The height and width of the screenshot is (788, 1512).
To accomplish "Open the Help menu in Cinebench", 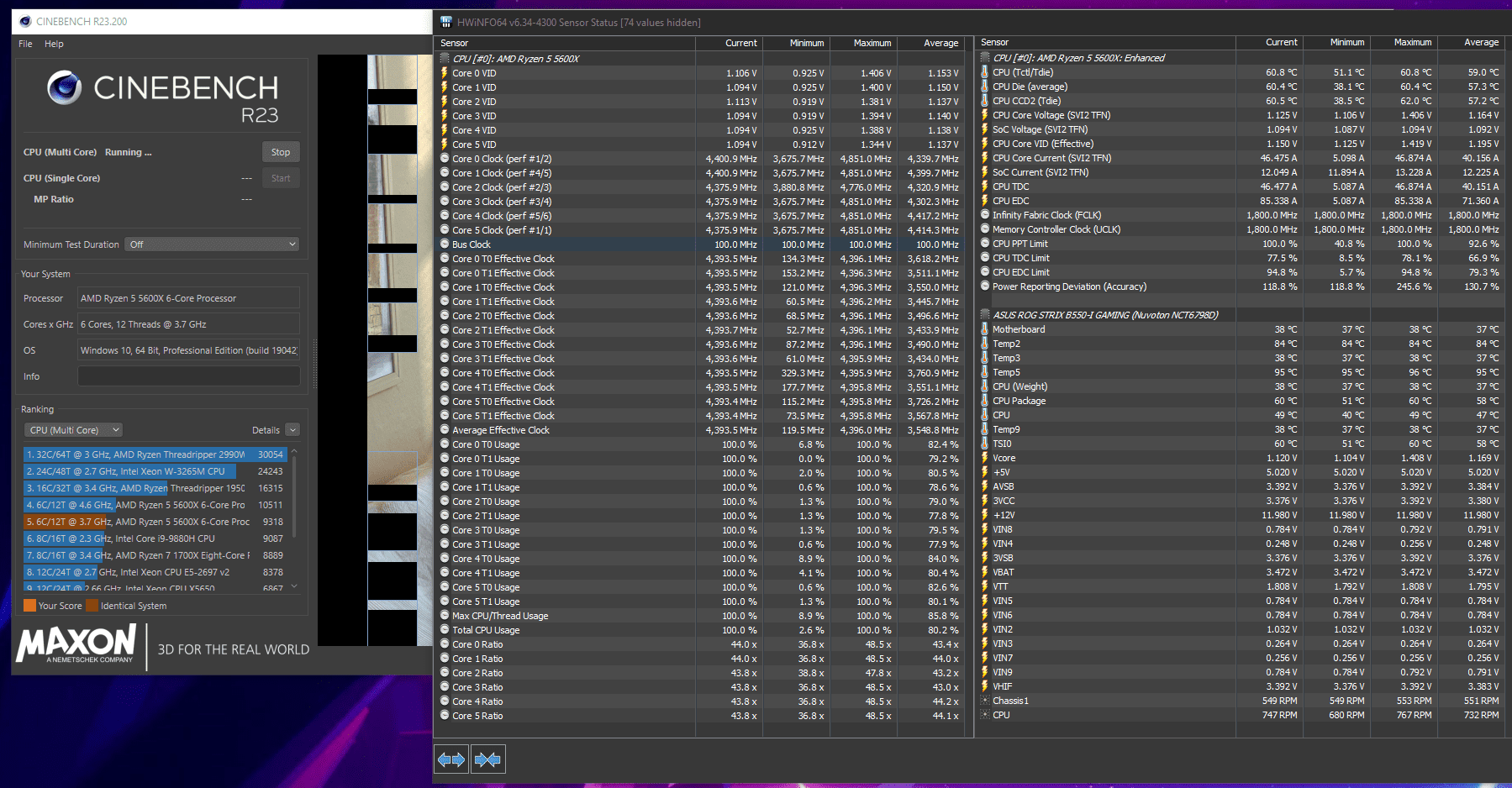I will pyautogui.click(x=54, y=44).
